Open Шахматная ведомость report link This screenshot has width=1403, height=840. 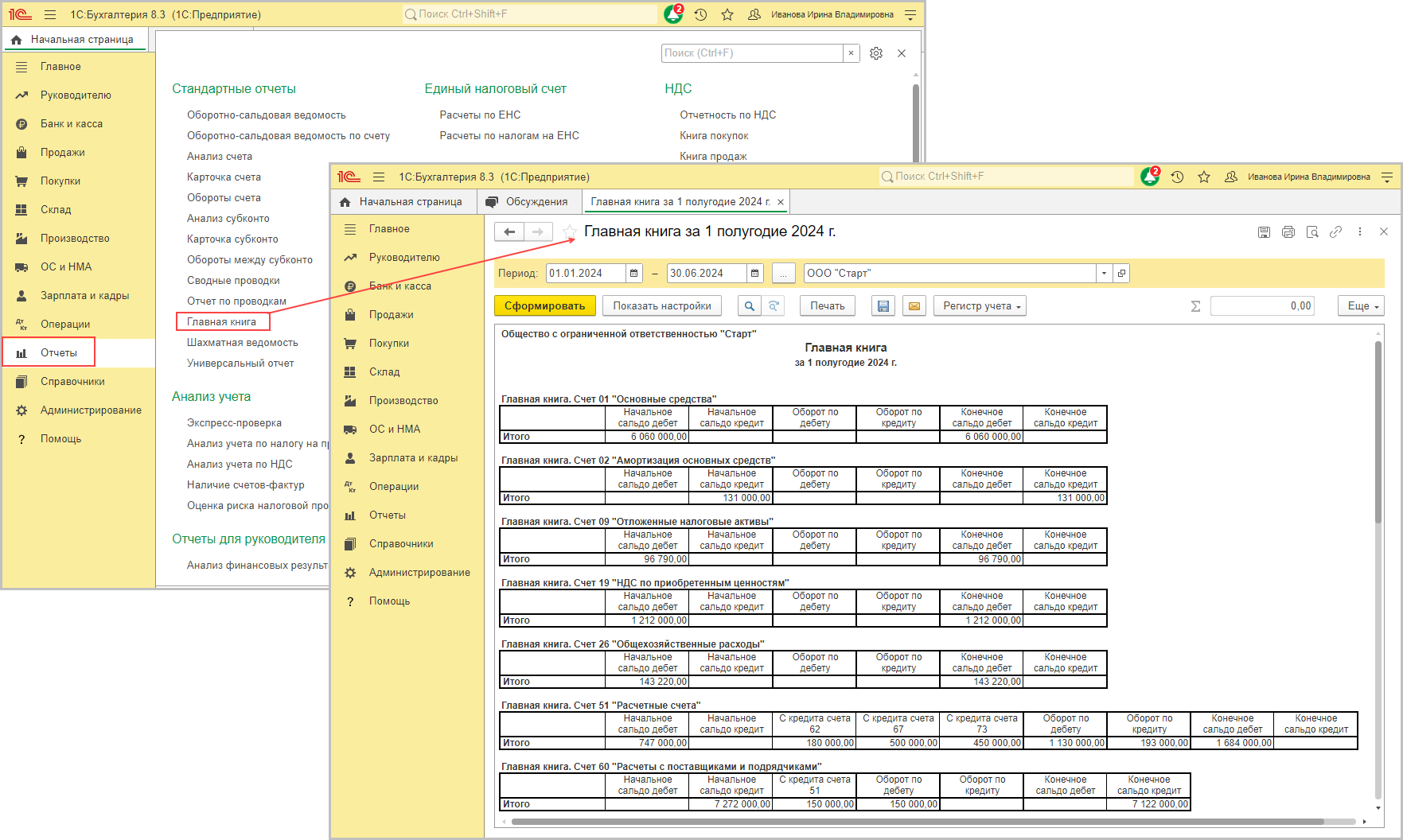(243, 343)
